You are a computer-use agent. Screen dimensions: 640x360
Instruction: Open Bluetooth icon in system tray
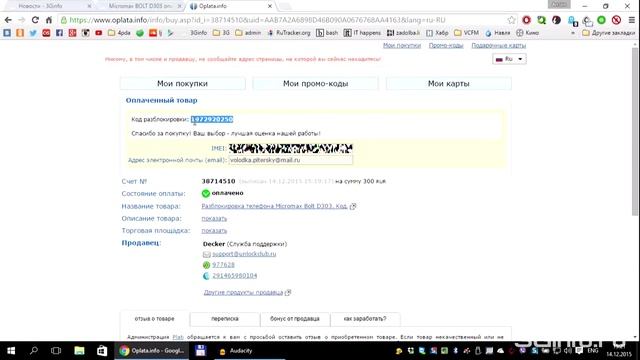click(456, 351)
